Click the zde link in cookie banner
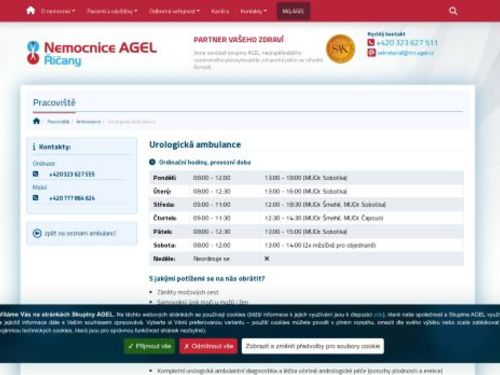 tap(378, 314)
